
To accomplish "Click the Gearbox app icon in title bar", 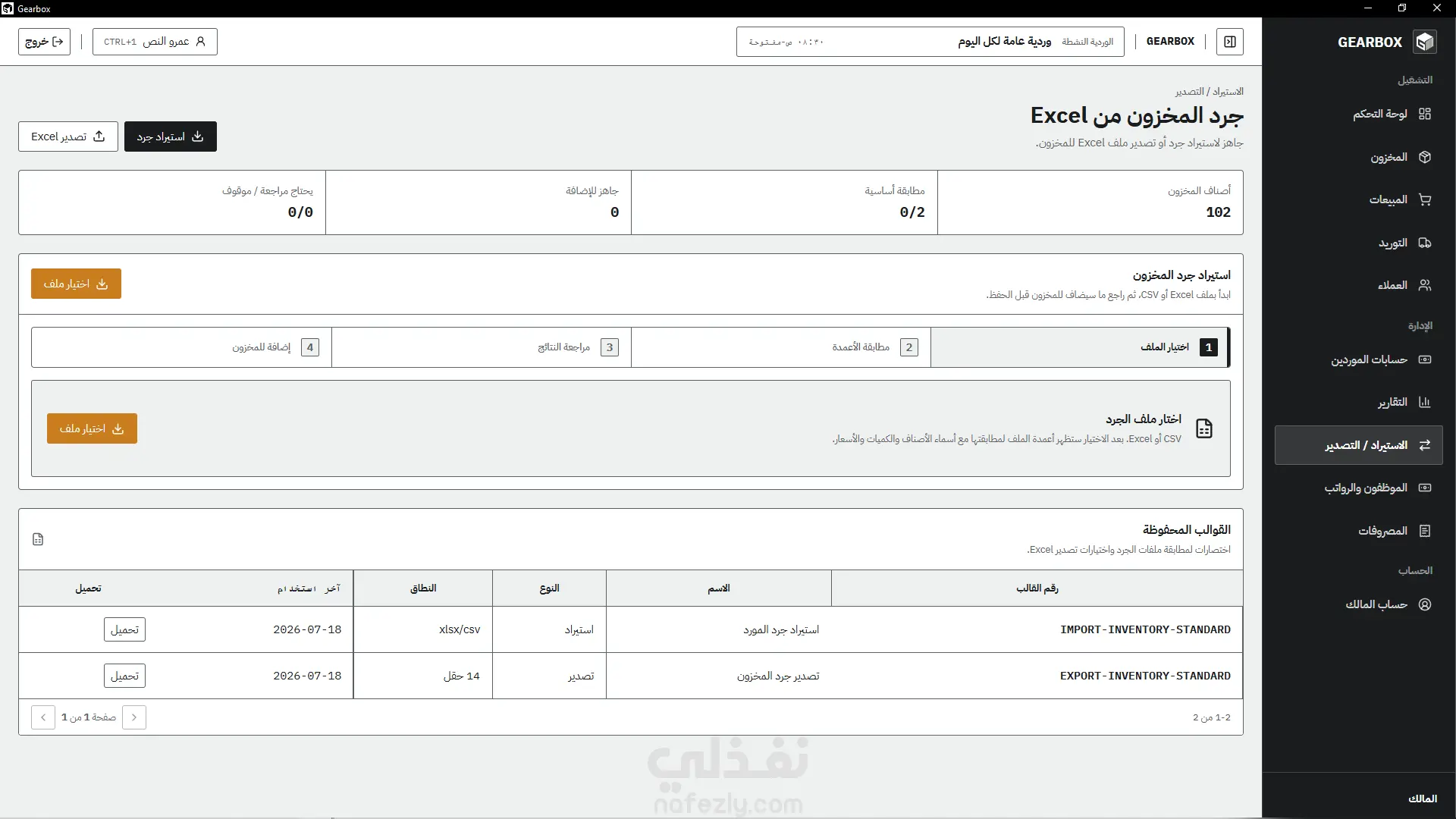I will point(8,8).
